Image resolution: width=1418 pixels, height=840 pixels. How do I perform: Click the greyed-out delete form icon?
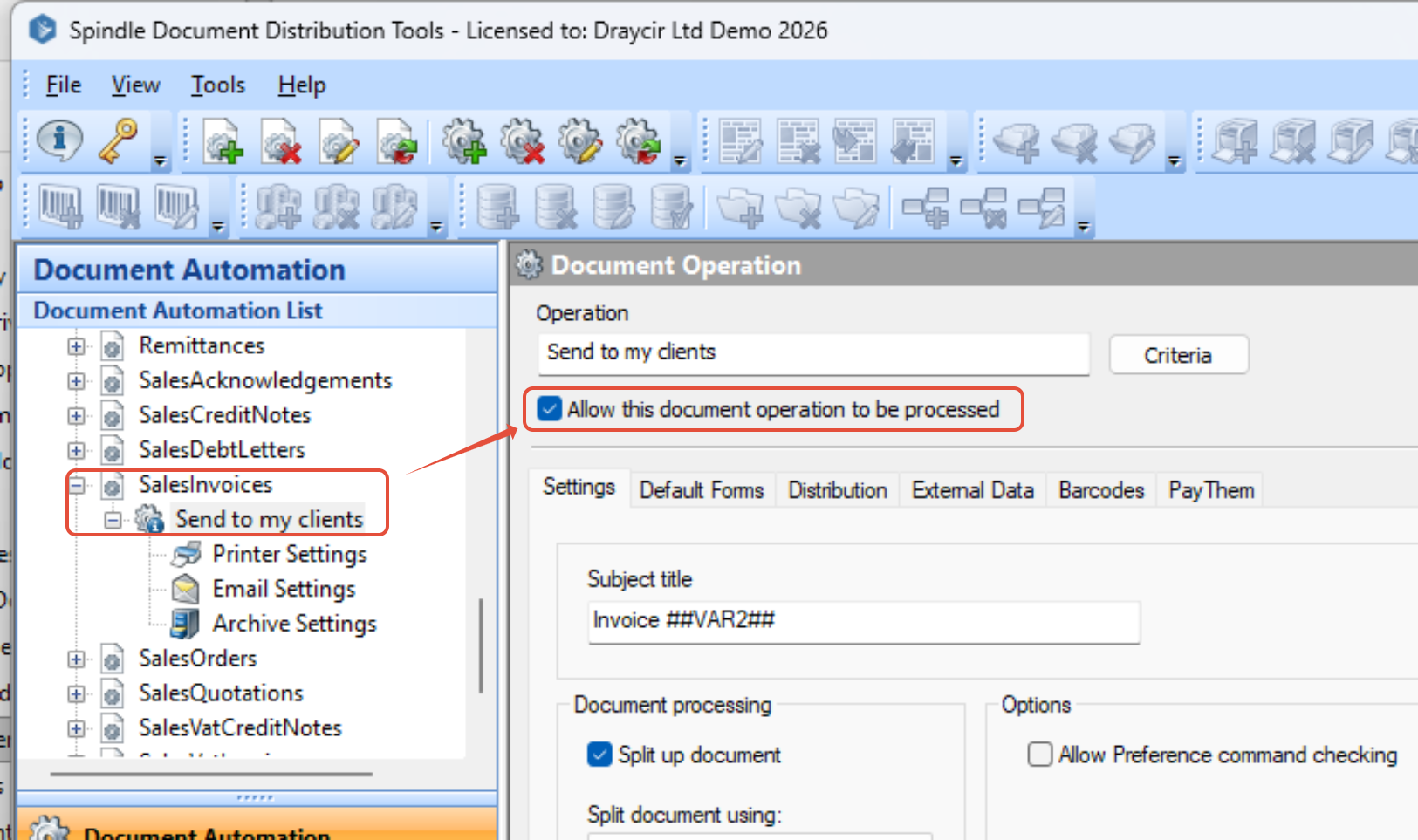[x=798, y=141]
